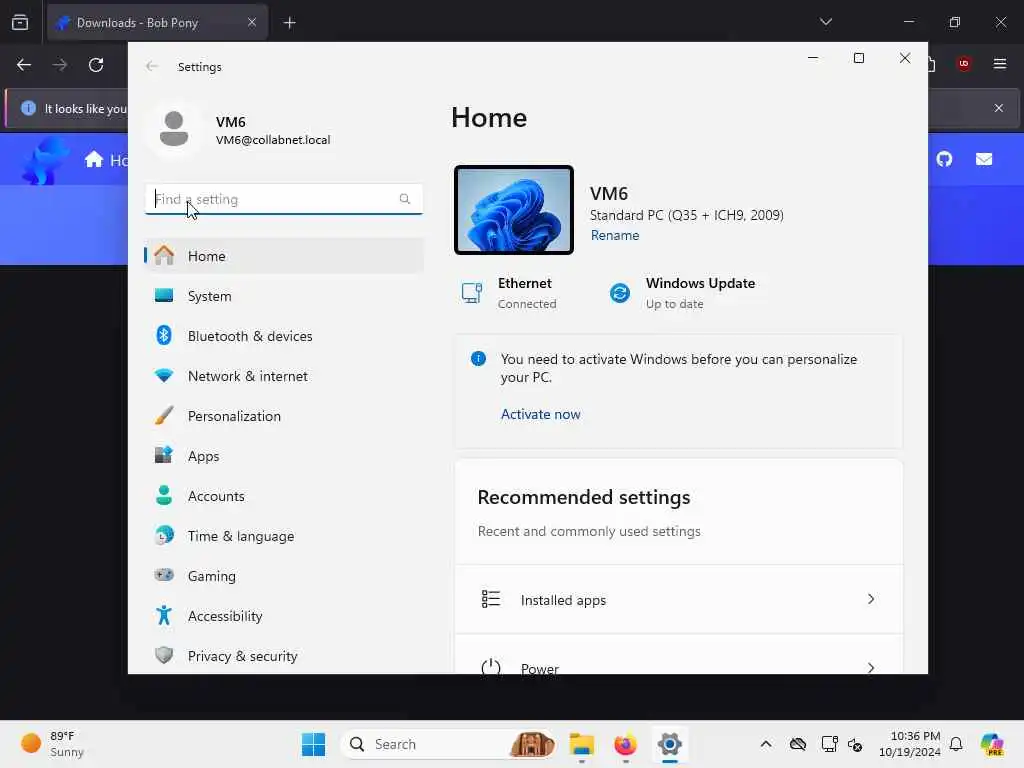The image size is (1024, 768).
Task: Dismiss the Firefox notification bar
Action: tap(999, 108)
